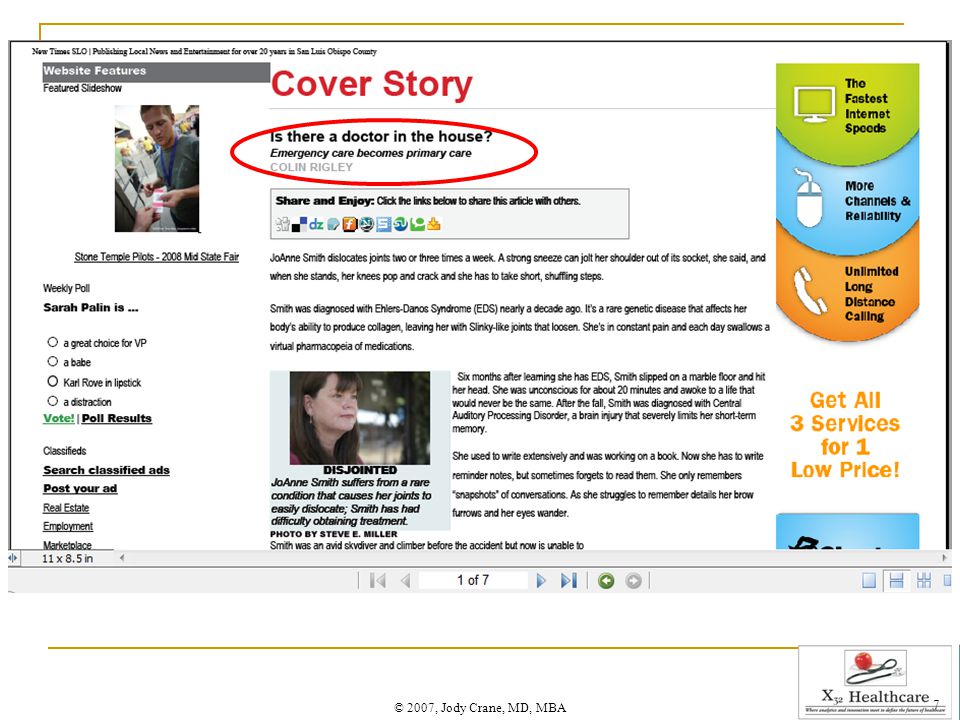Click the 'Is there a doctor in the house?' headline
The height and width of the screenshot is (720, 960).
click(381, 136)
